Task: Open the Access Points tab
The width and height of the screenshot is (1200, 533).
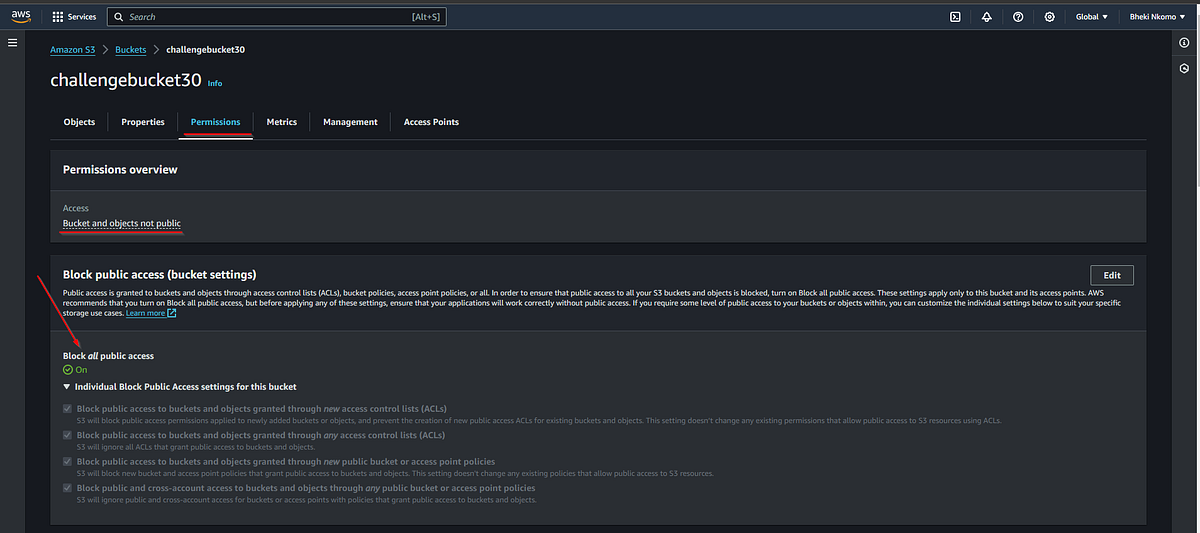Action: 431,122
